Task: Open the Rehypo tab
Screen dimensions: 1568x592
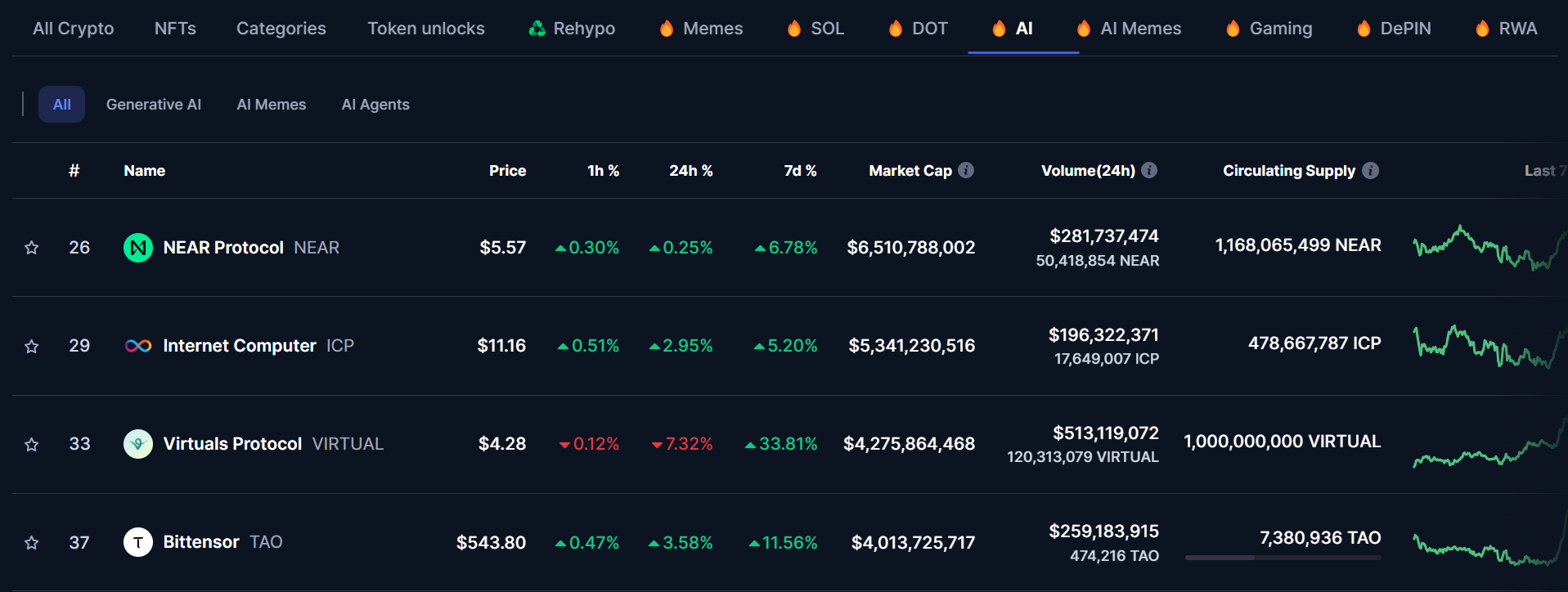Action: [x=584, y=29]
